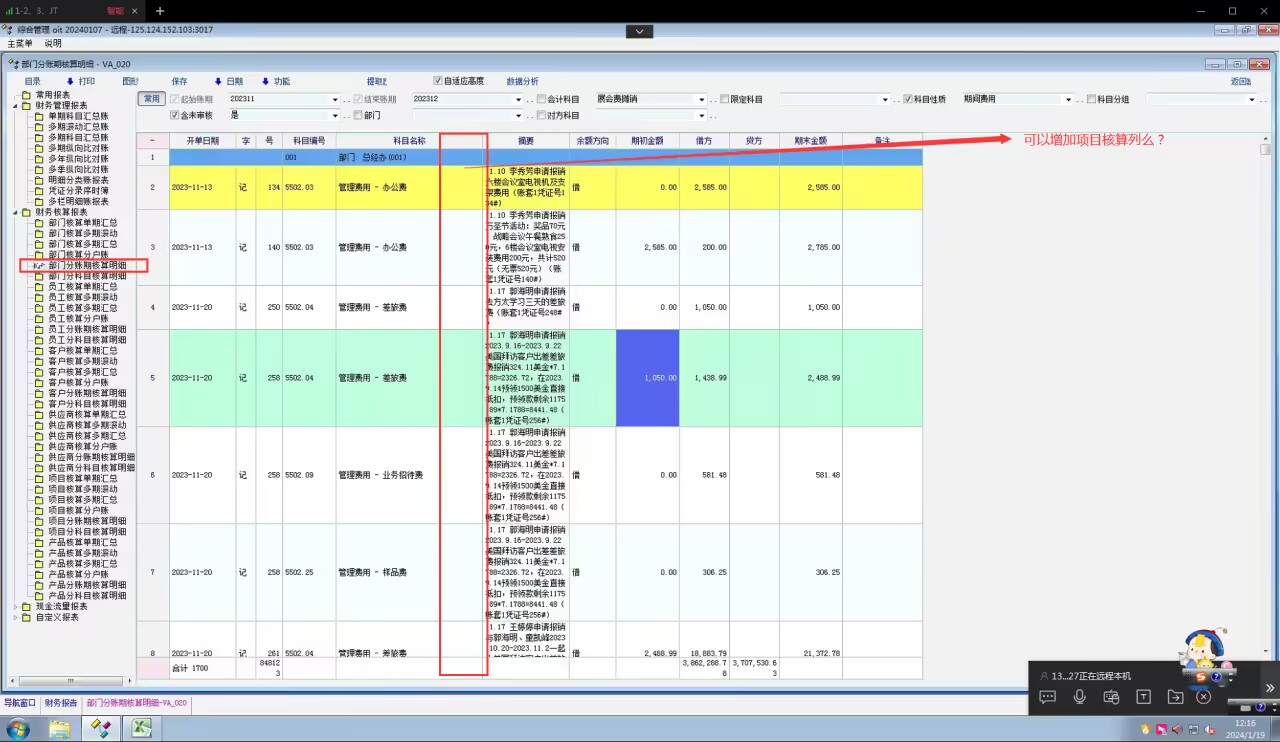Click the text 'T' icon in remote panel
1280x742 pixels.
(1143, 697)
